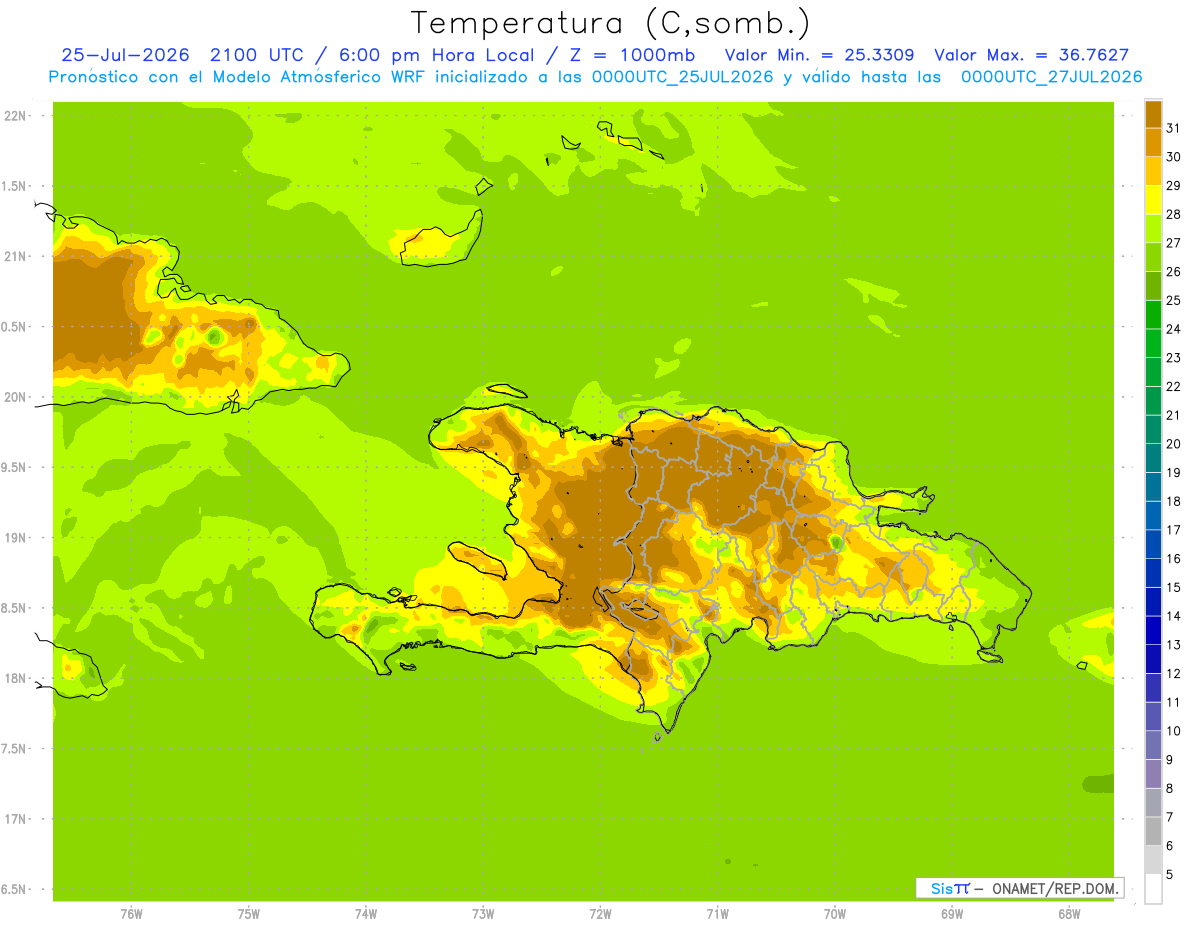Image resolution: width=1200 pixels, height=927 pixels.
Task: Click the white legend swatch below 5
Action: (x=1153, y=888)
